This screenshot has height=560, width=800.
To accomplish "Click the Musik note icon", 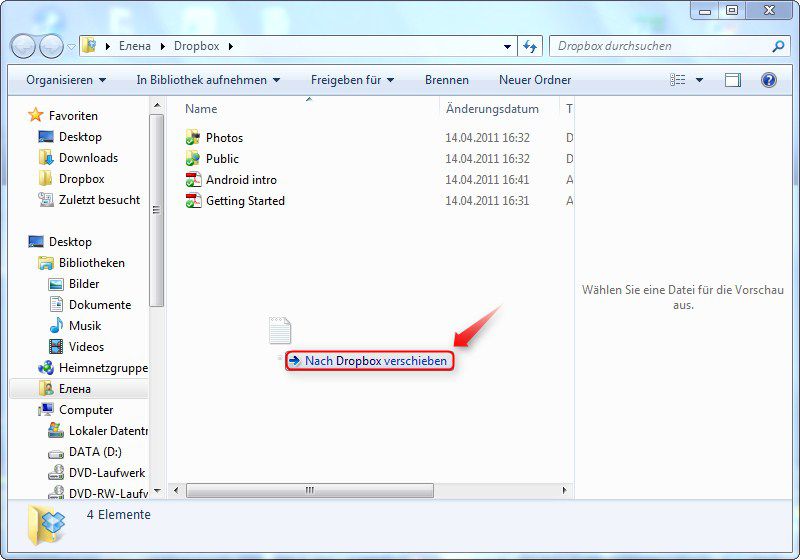I will tap(56, 325).
